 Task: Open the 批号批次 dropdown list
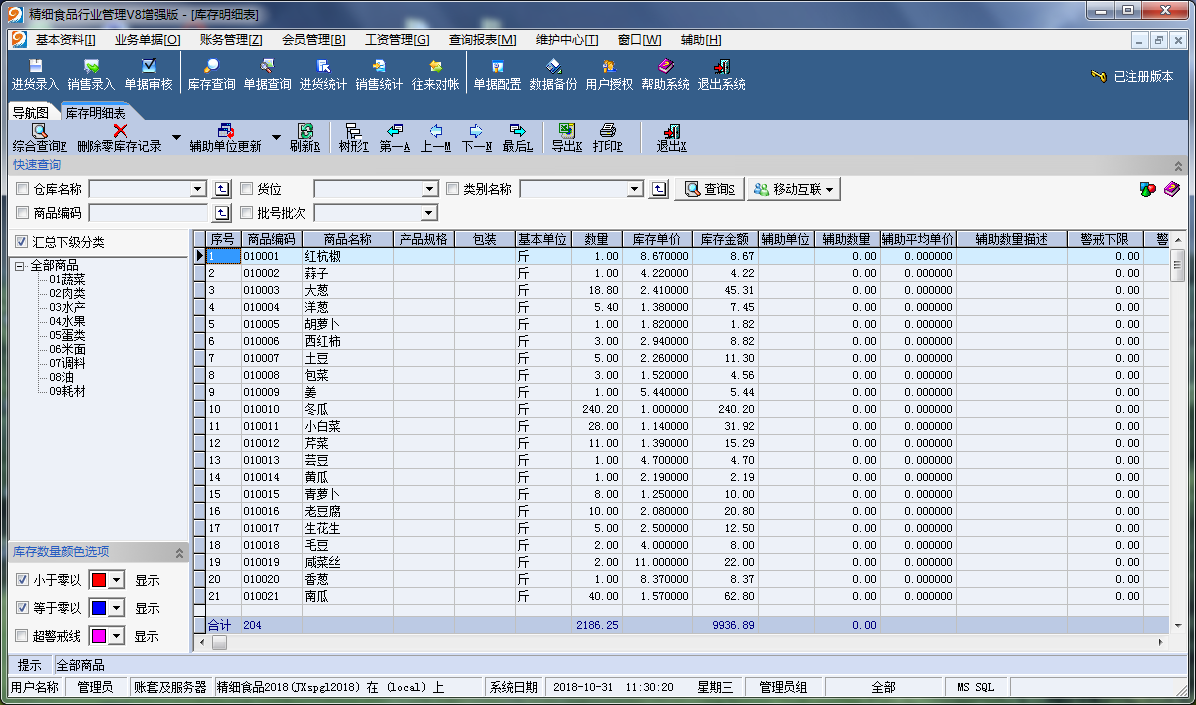pos(430,213)
